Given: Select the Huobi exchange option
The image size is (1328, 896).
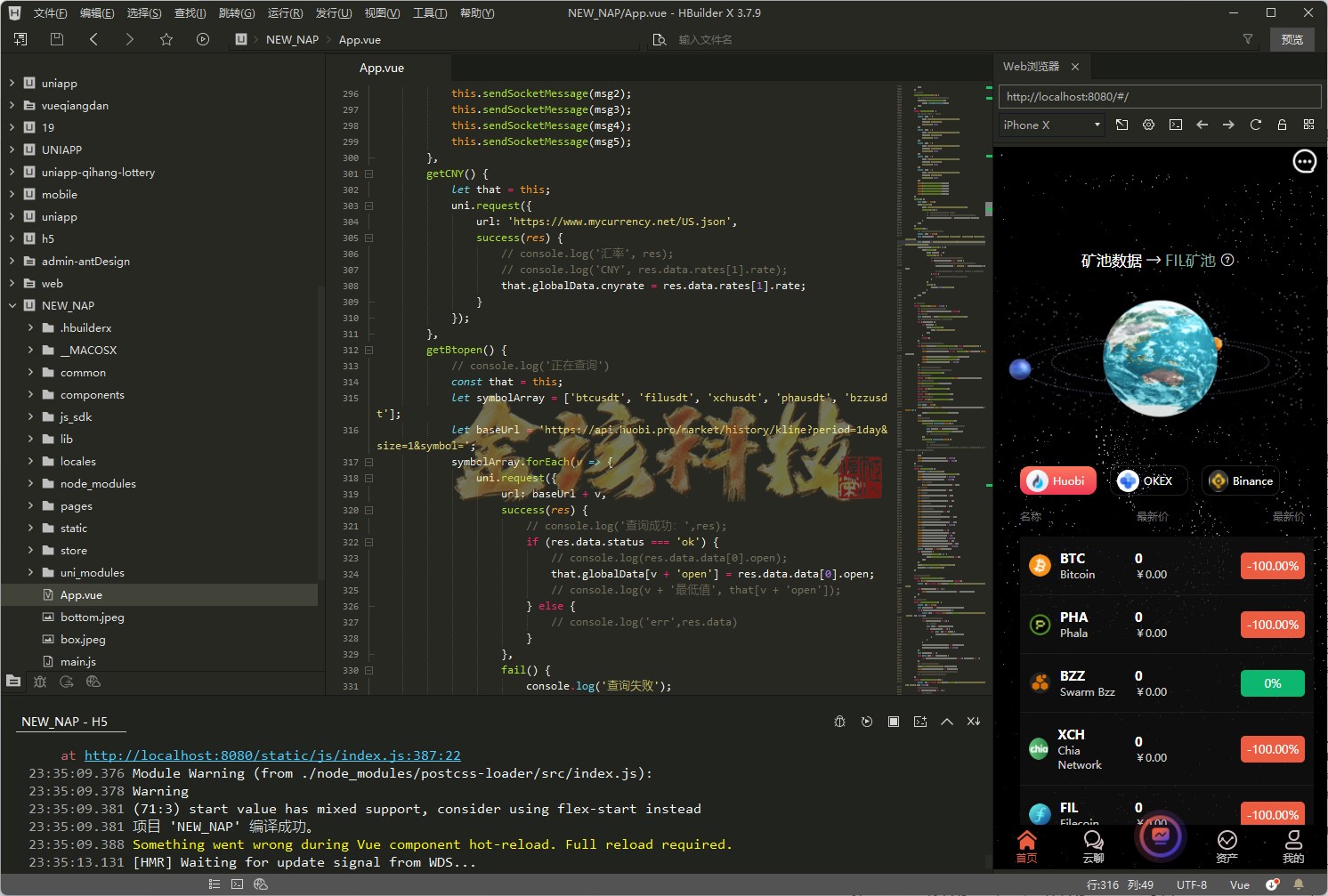Looking at the screenshot, I should point(1057,481).
